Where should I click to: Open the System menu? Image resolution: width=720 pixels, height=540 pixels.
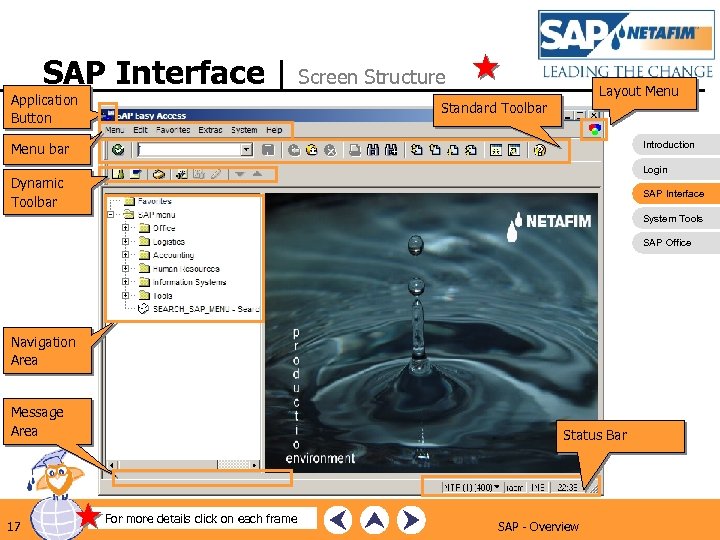pyautogui.click(x=244, y=130)
